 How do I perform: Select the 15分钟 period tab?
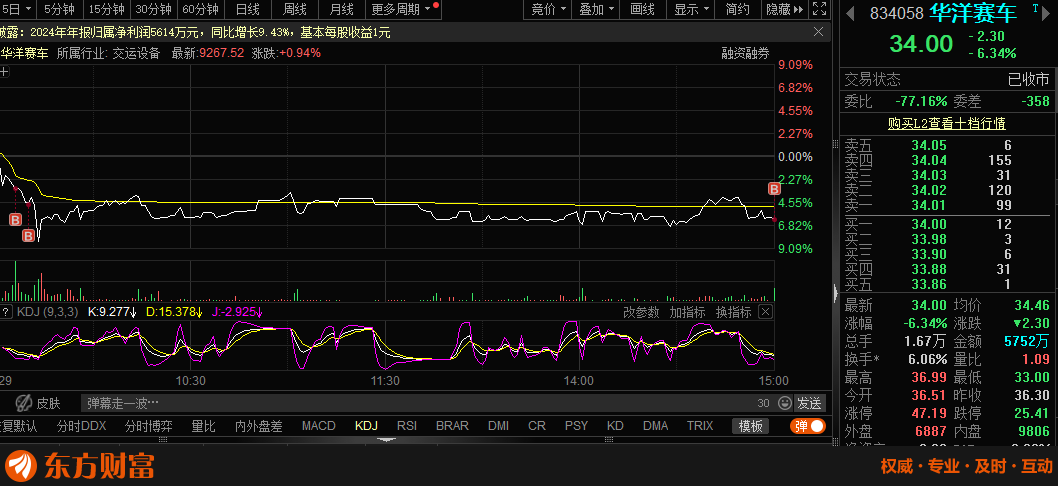point(107,9)
